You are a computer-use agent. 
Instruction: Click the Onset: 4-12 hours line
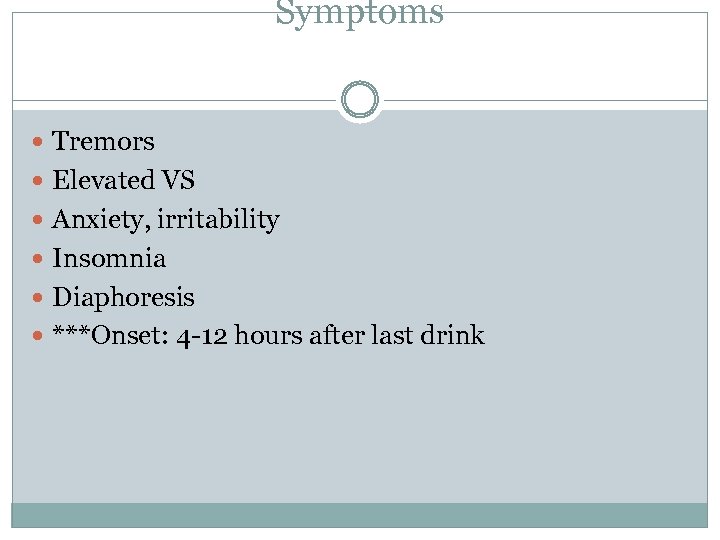point(268,336)
